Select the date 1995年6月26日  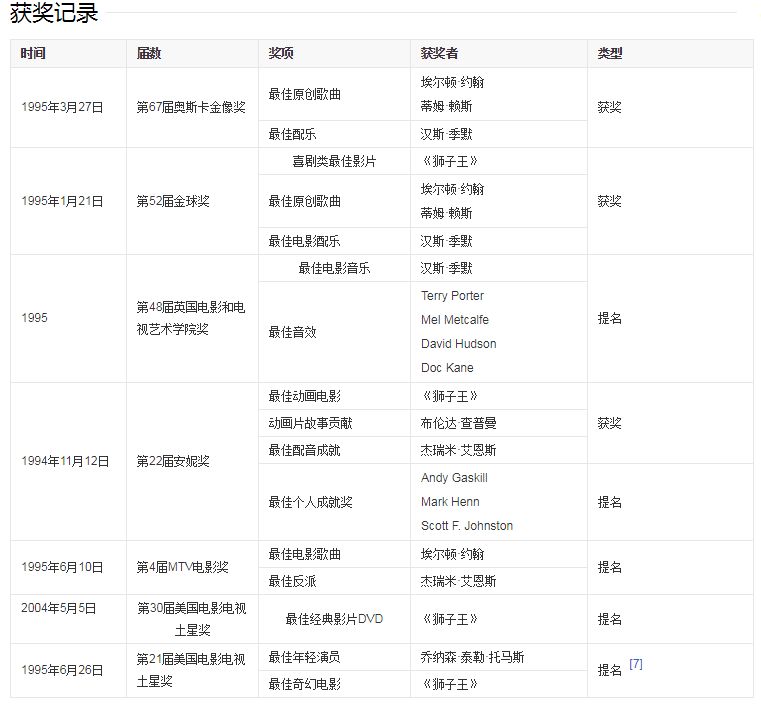(62, 670)
